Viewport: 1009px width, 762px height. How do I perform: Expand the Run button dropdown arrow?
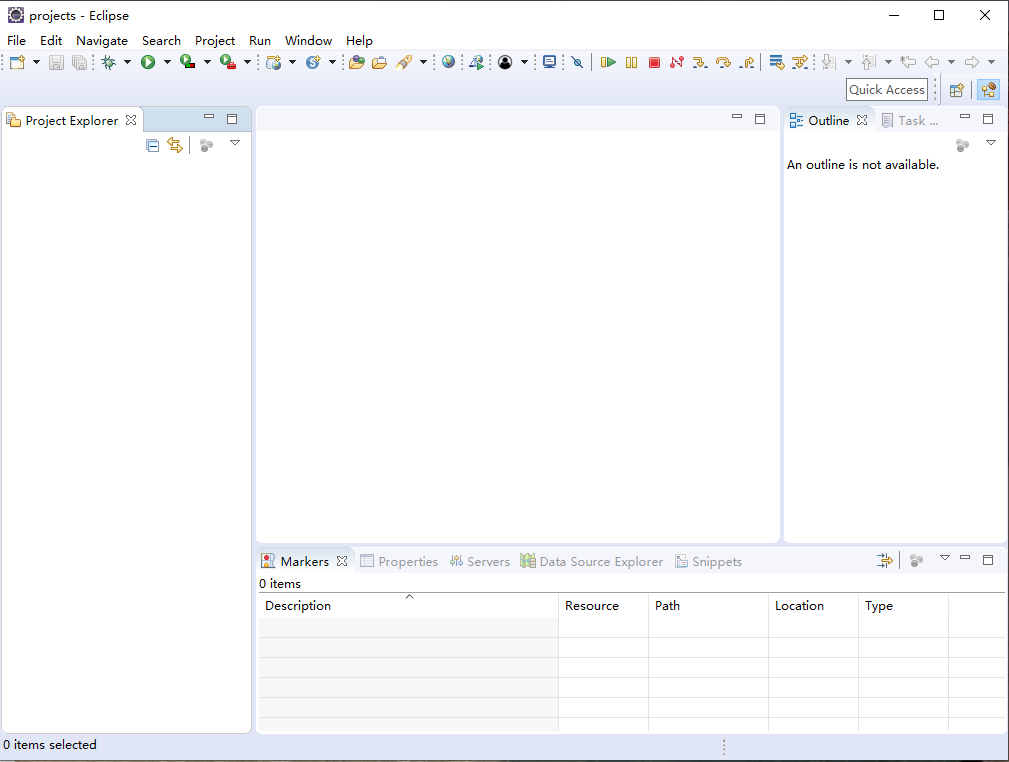167,62
